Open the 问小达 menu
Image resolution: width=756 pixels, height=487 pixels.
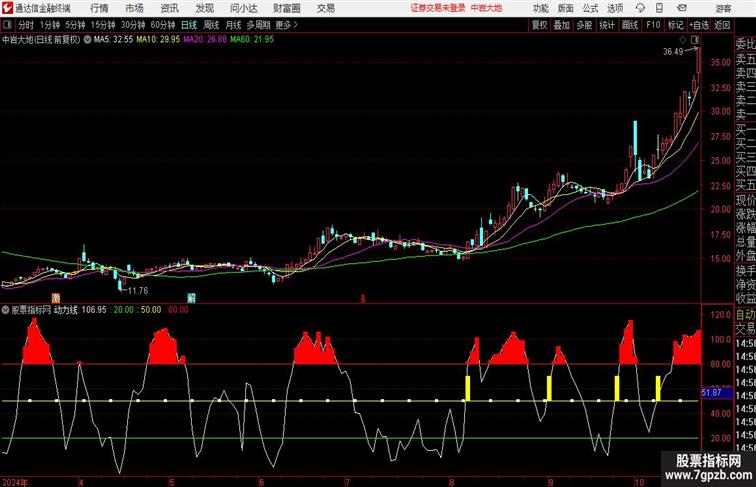click(x=244, y=8)
